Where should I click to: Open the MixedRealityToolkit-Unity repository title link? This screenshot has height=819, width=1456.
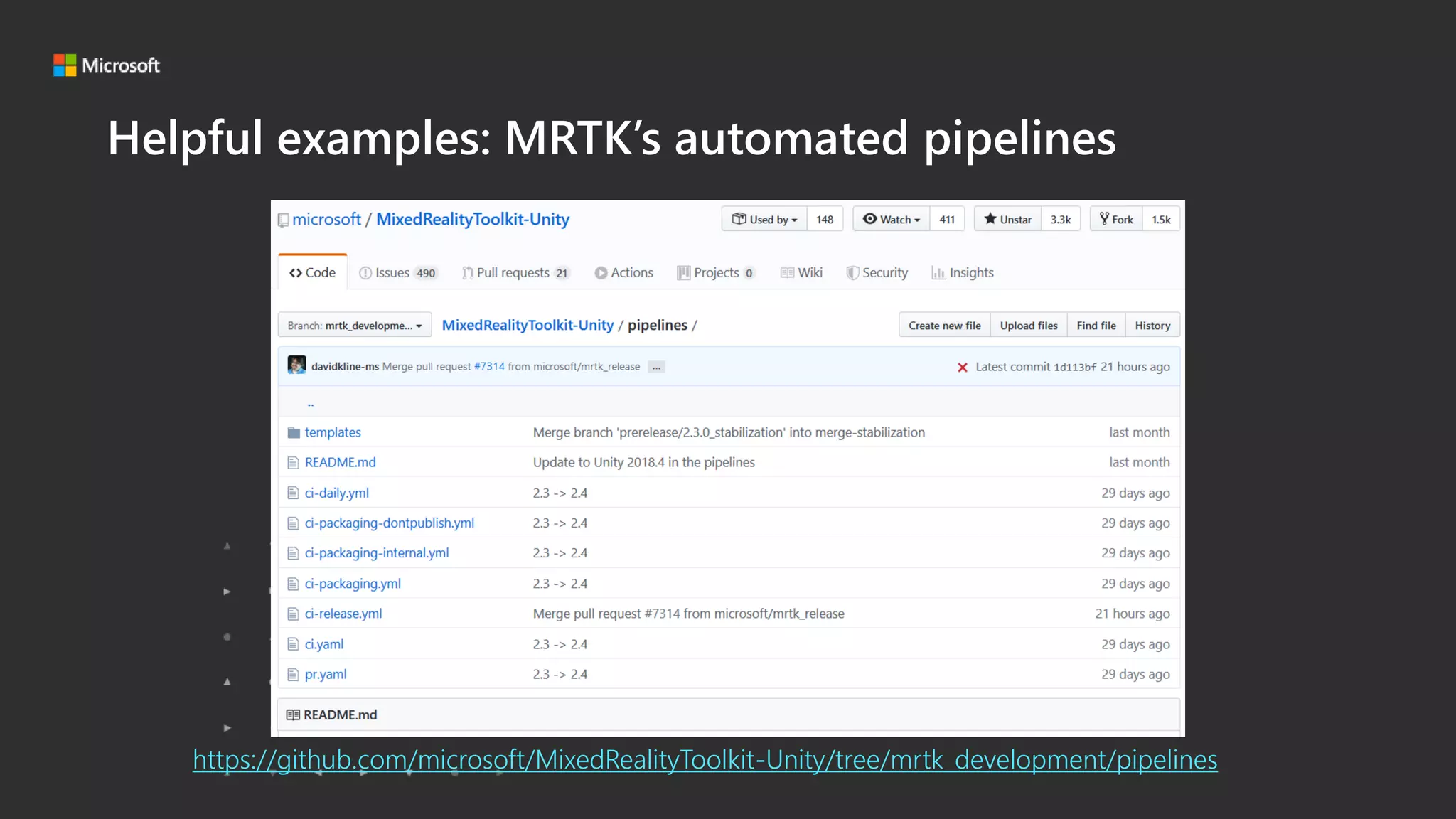click(x=473, y=219)
